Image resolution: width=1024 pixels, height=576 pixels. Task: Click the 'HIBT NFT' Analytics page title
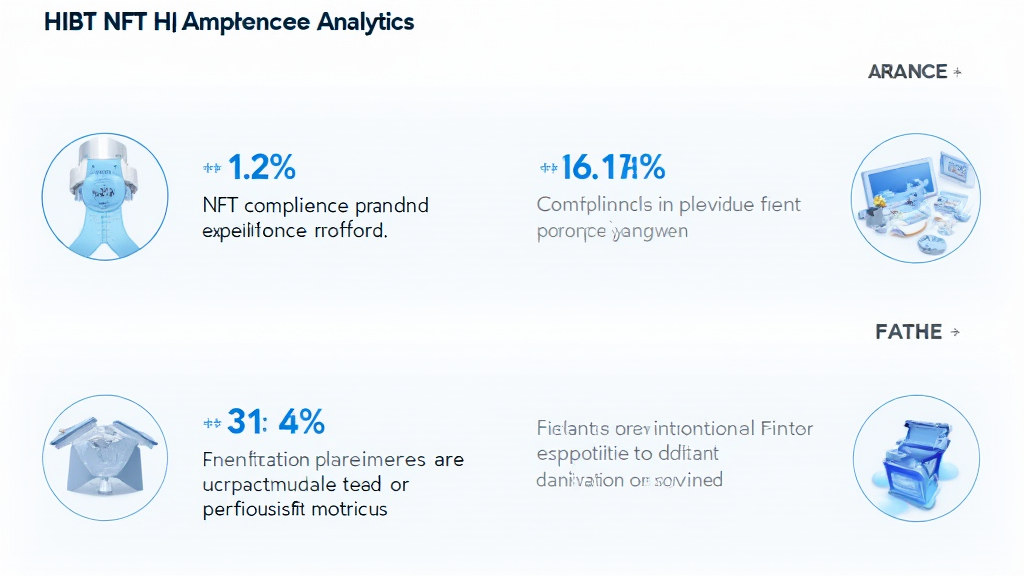click(229, 21)
